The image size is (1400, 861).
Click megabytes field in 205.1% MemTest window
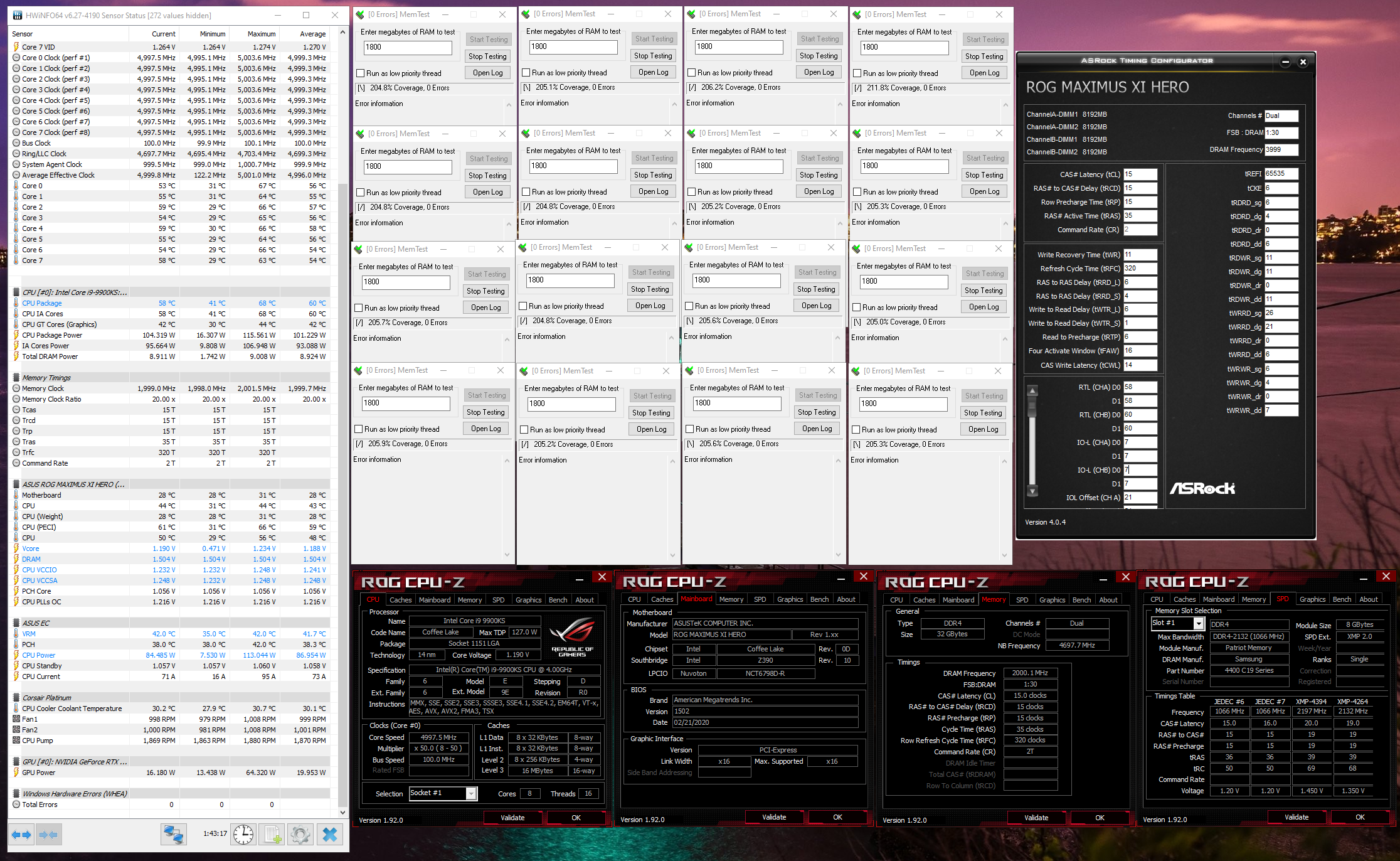(573, 47)
